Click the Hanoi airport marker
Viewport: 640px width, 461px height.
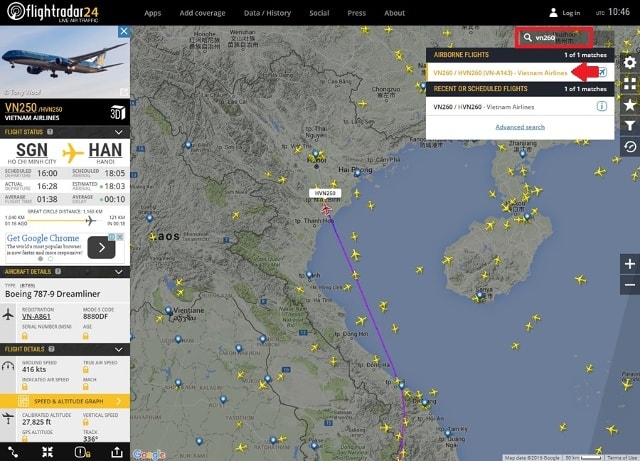[316, 154]
